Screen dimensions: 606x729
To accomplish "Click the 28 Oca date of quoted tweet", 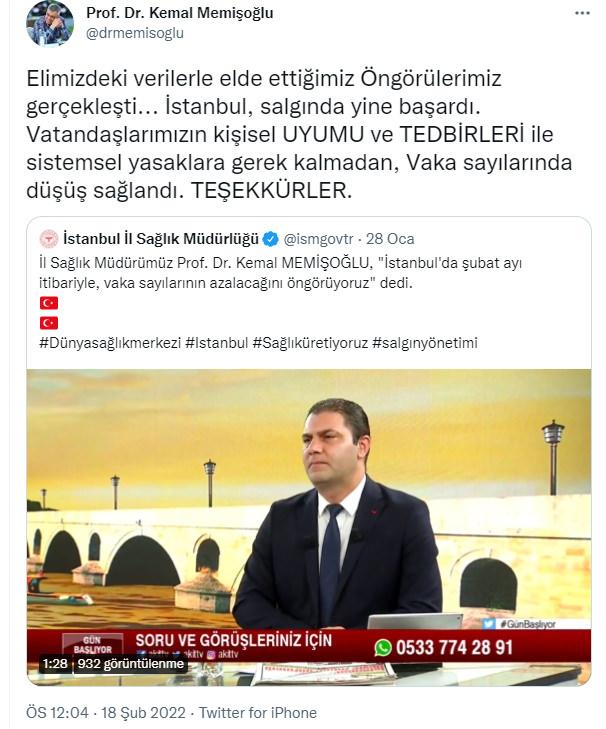I will [390, 239].
